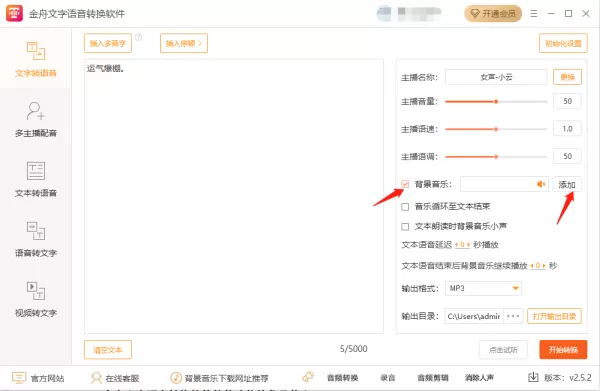The image size is (600, 391).
Task: Increase 背景音乐继续播放 seconds with right arrow
Action: click(544, 266)
